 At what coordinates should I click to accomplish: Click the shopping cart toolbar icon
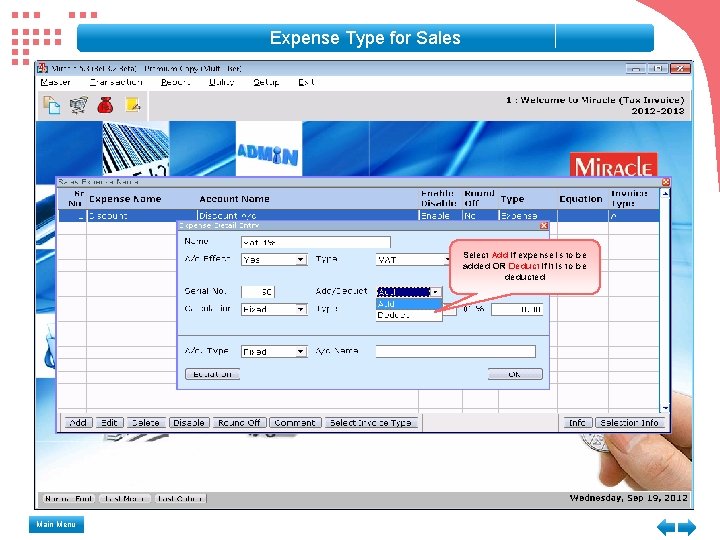click(79, 105)
